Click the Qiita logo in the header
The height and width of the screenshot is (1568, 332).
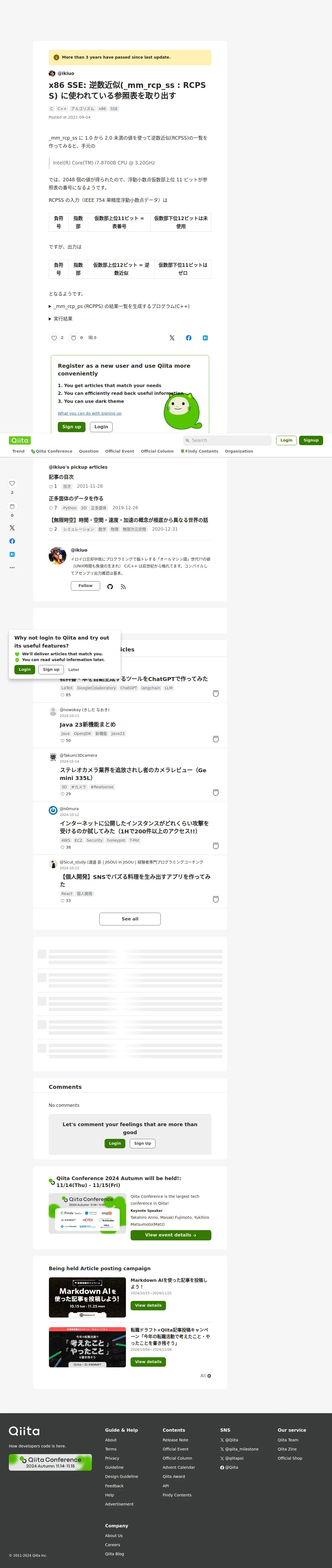[x=19, y=440]
